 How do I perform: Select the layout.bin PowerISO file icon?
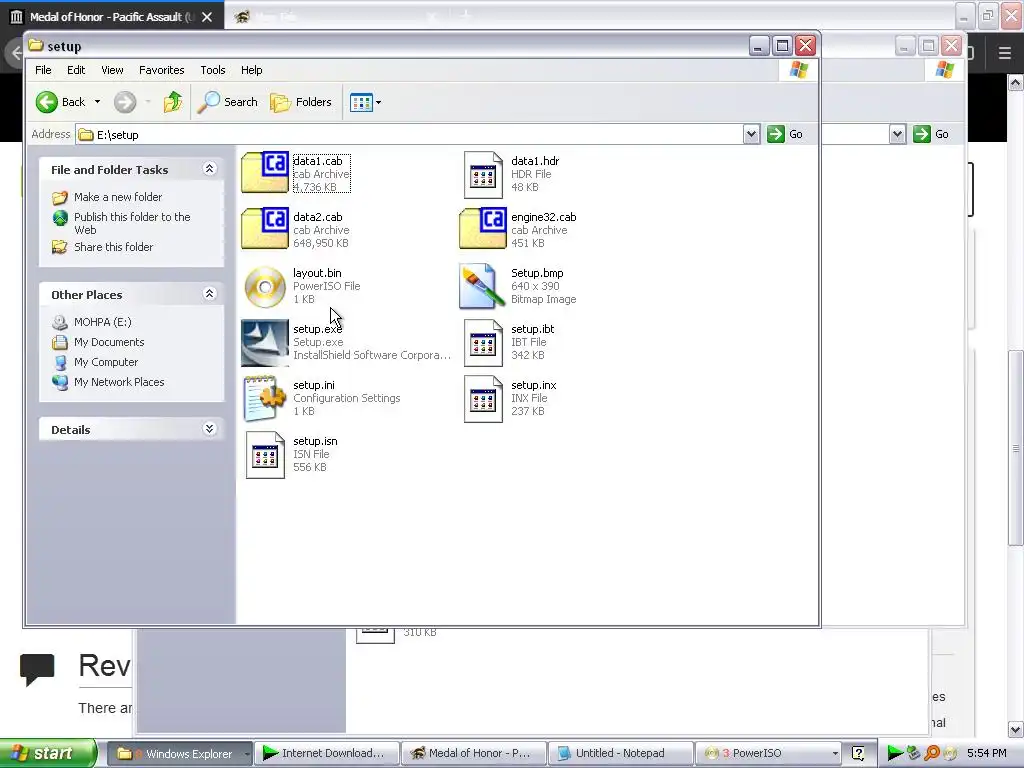(265, 286)
